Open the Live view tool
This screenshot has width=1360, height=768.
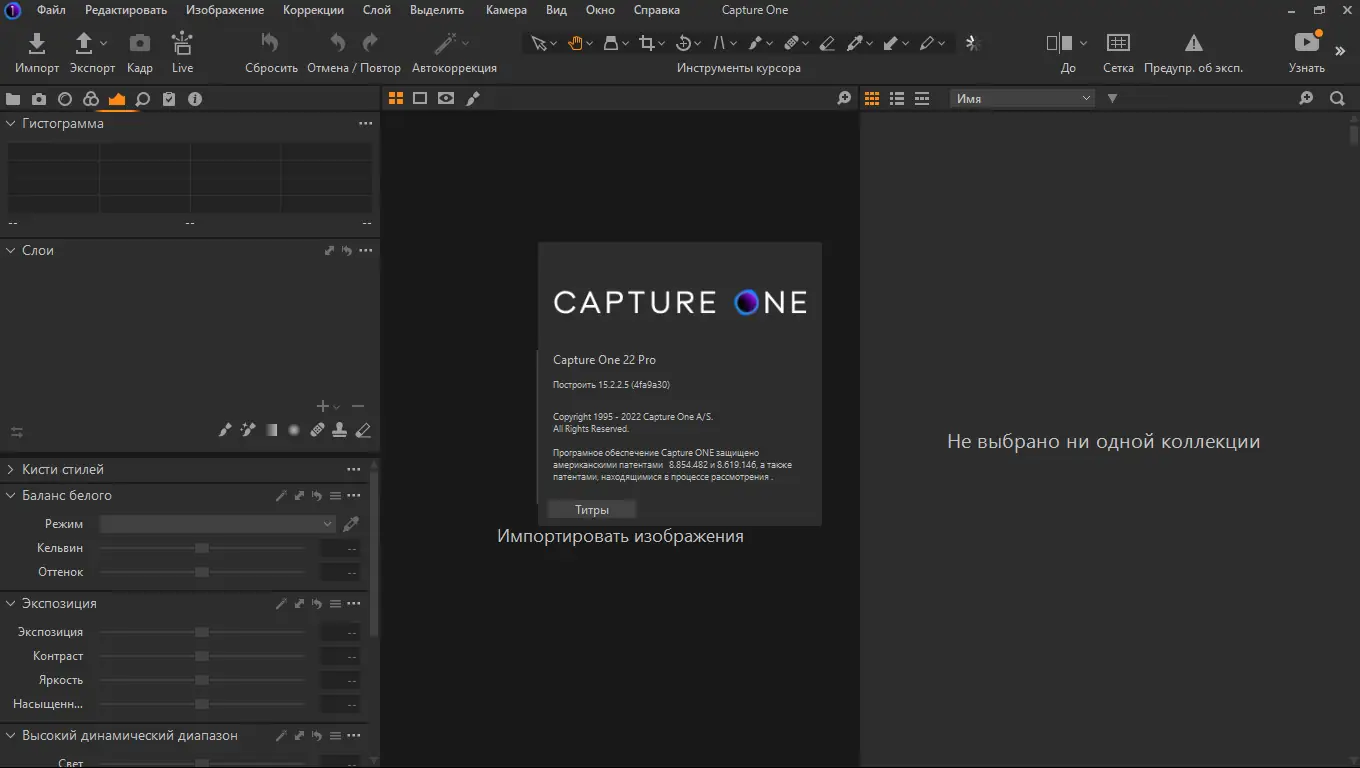tap(182, 44)
